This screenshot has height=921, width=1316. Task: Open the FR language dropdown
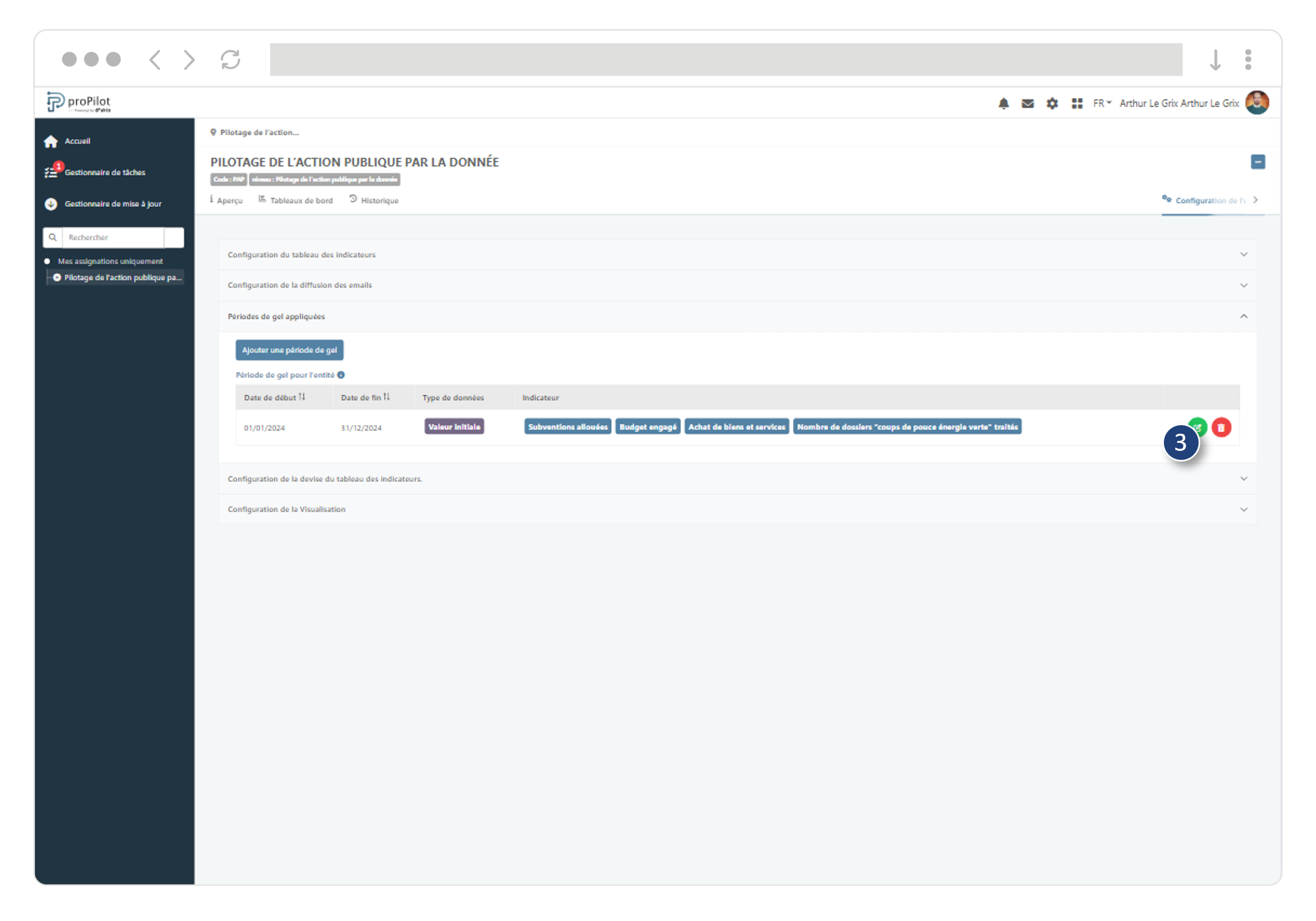pos(1102,103)
